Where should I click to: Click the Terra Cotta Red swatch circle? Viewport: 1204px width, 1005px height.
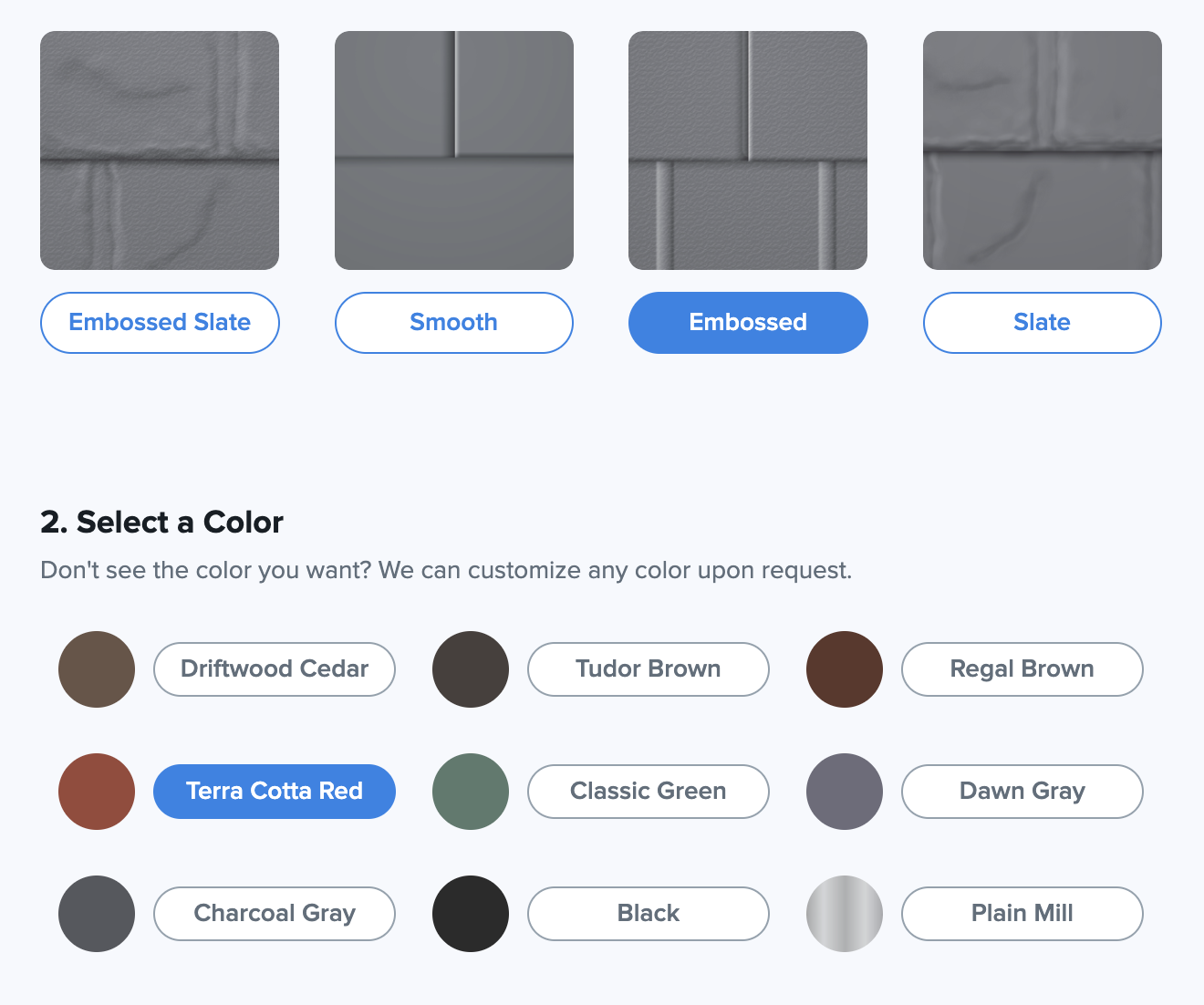97,792
